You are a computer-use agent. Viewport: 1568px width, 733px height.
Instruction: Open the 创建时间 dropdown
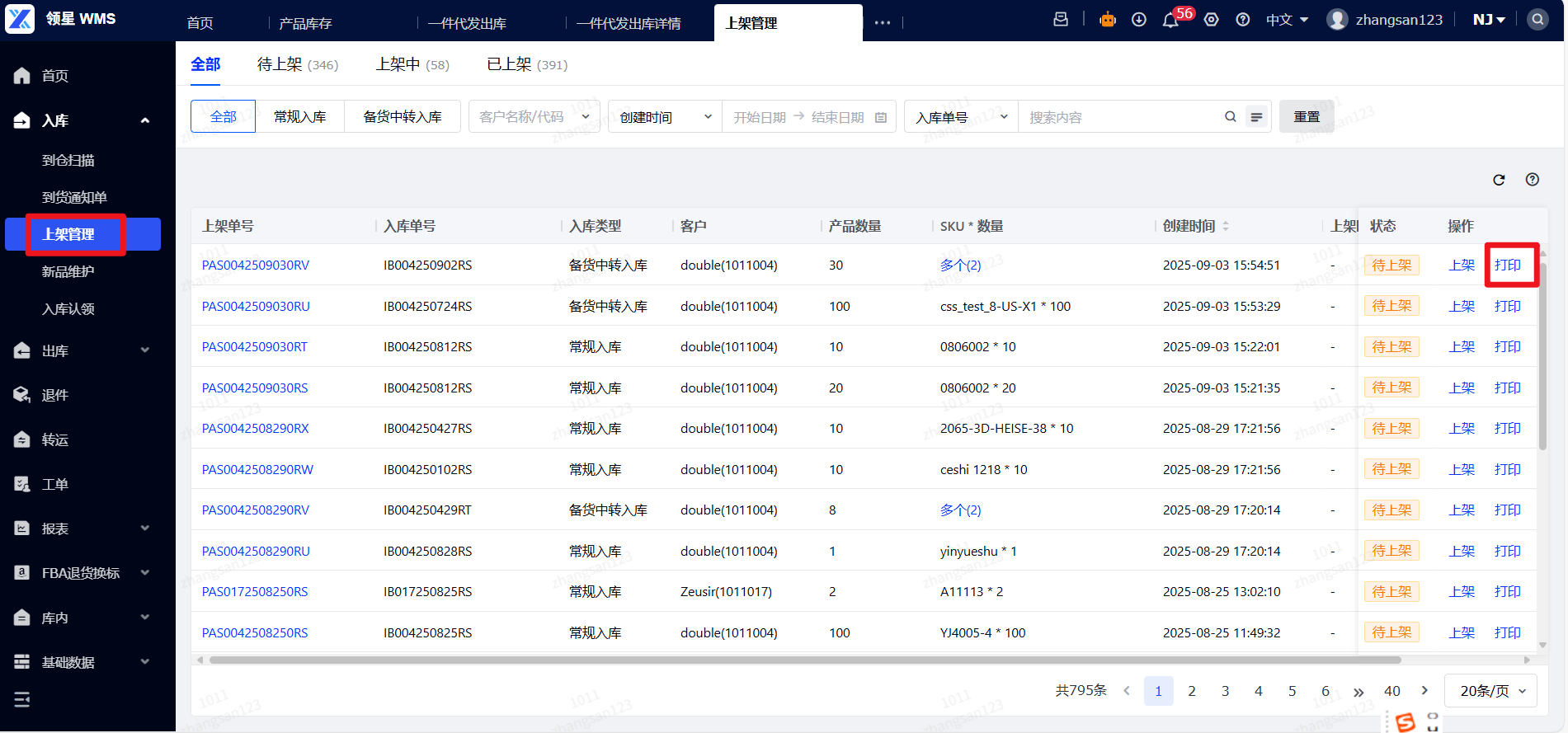(665, 117)
